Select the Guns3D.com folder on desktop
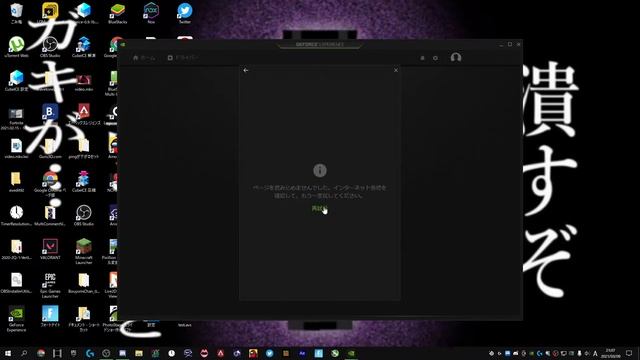Screen dimensions: 640x360 tap(50, 149)
